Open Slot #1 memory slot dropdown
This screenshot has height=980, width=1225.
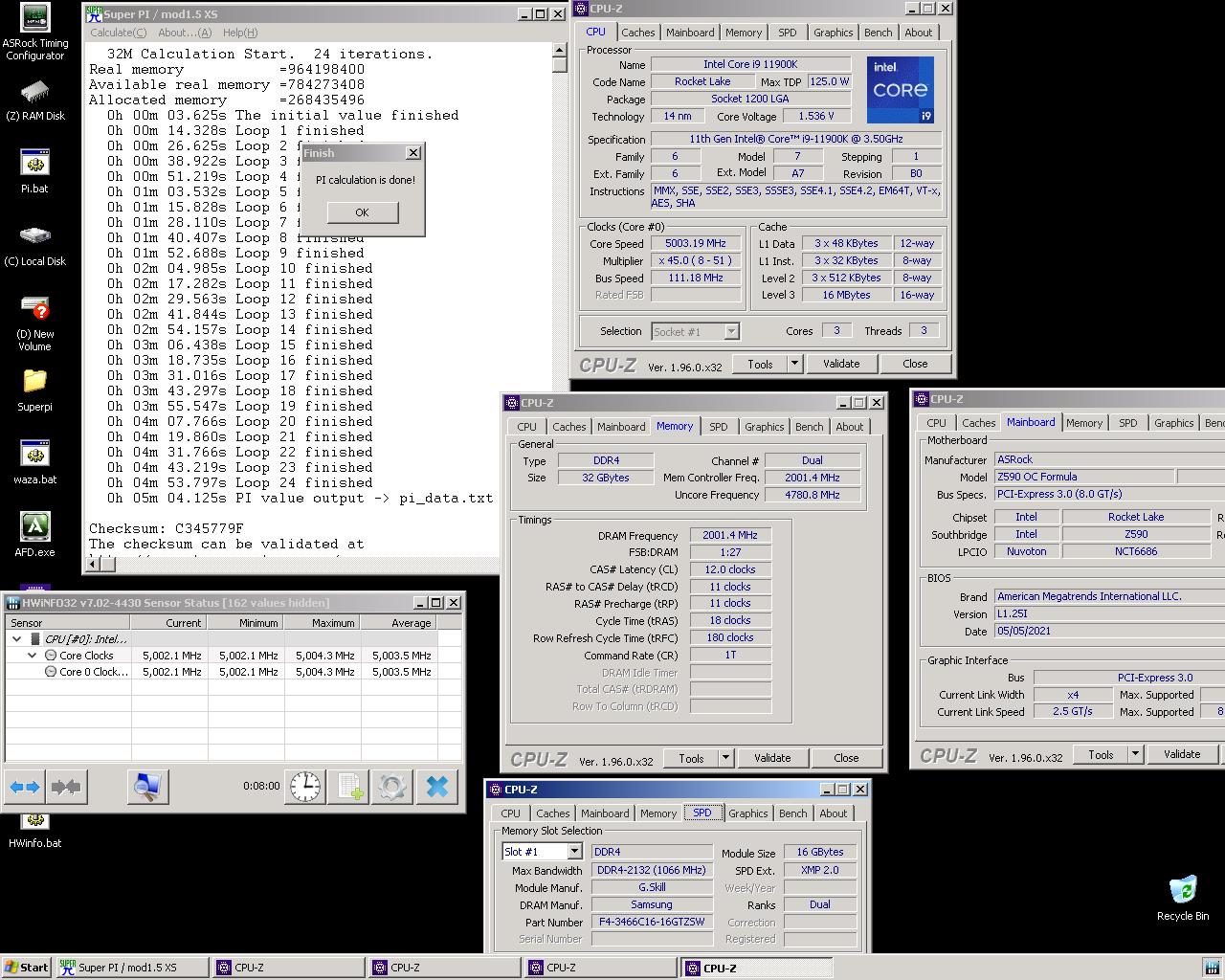click(574, 852)
